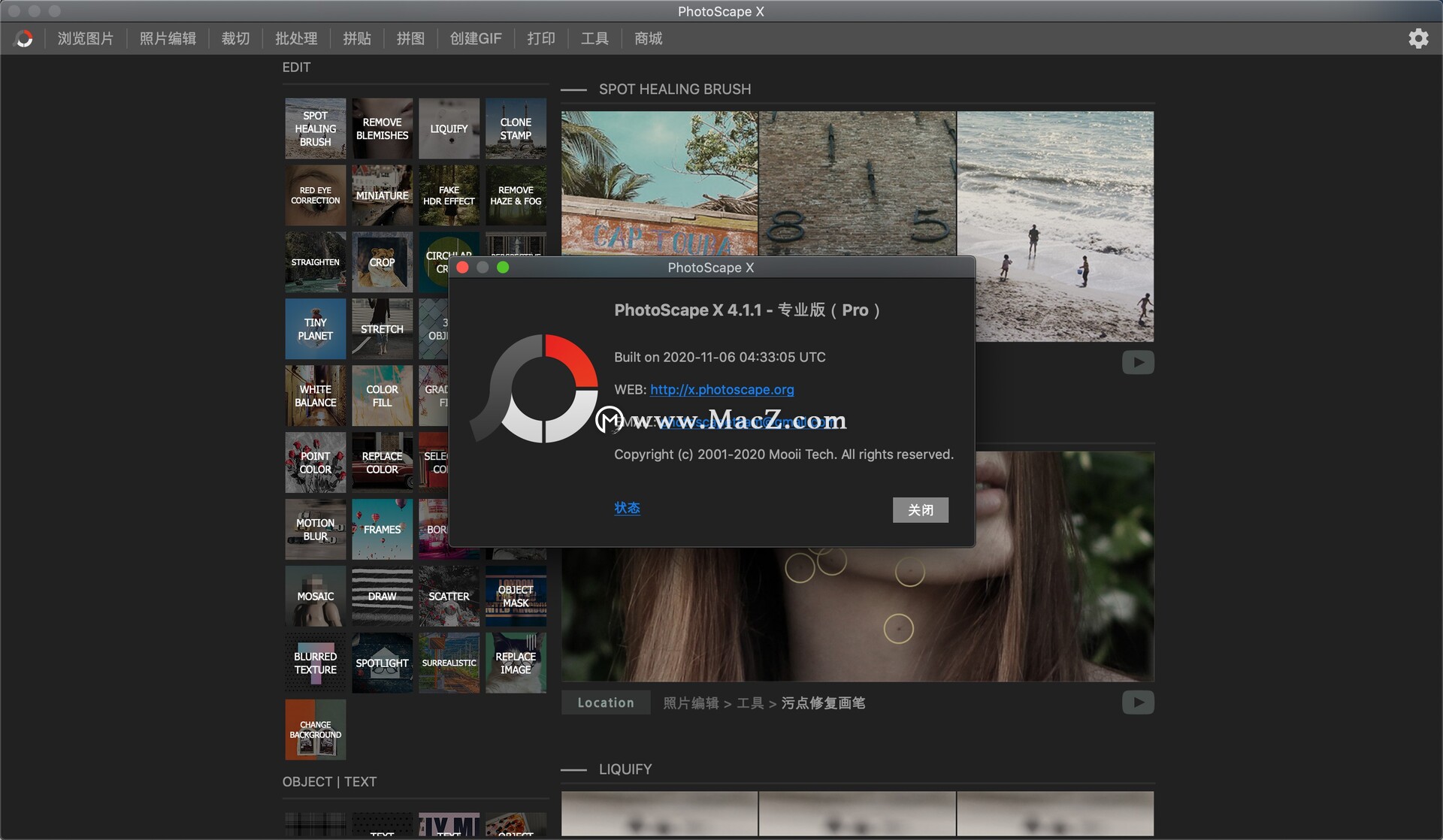
Task: Open the 商城 tab
Action: (x=648, y=38)
